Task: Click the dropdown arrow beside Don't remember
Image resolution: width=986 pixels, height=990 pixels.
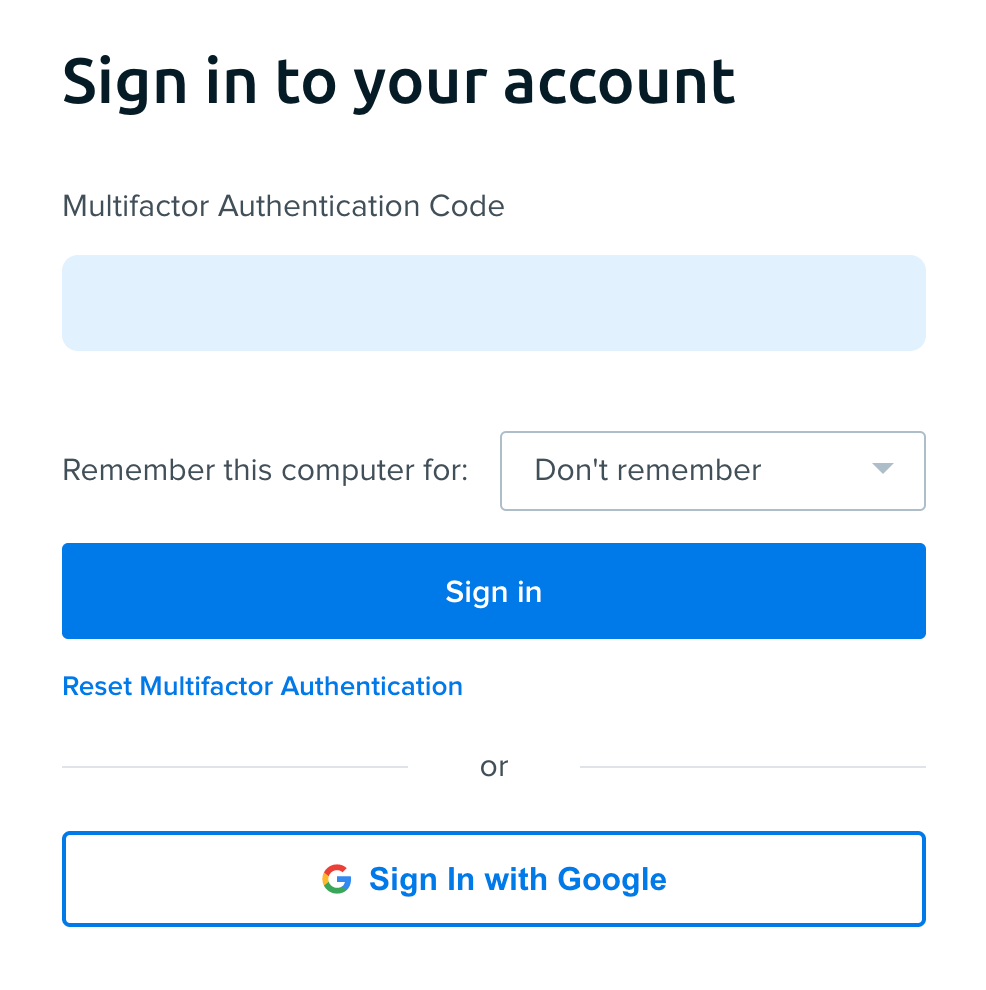Action: tap(881, 470)
